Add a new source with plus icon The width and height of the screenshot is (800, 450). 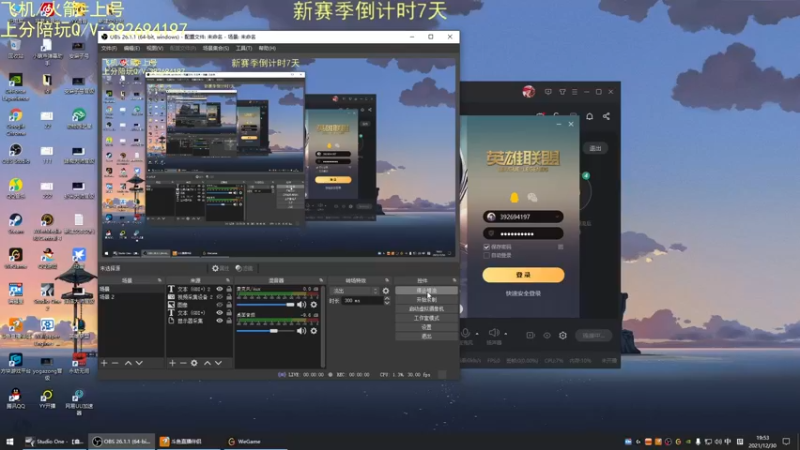coord(172,363)
